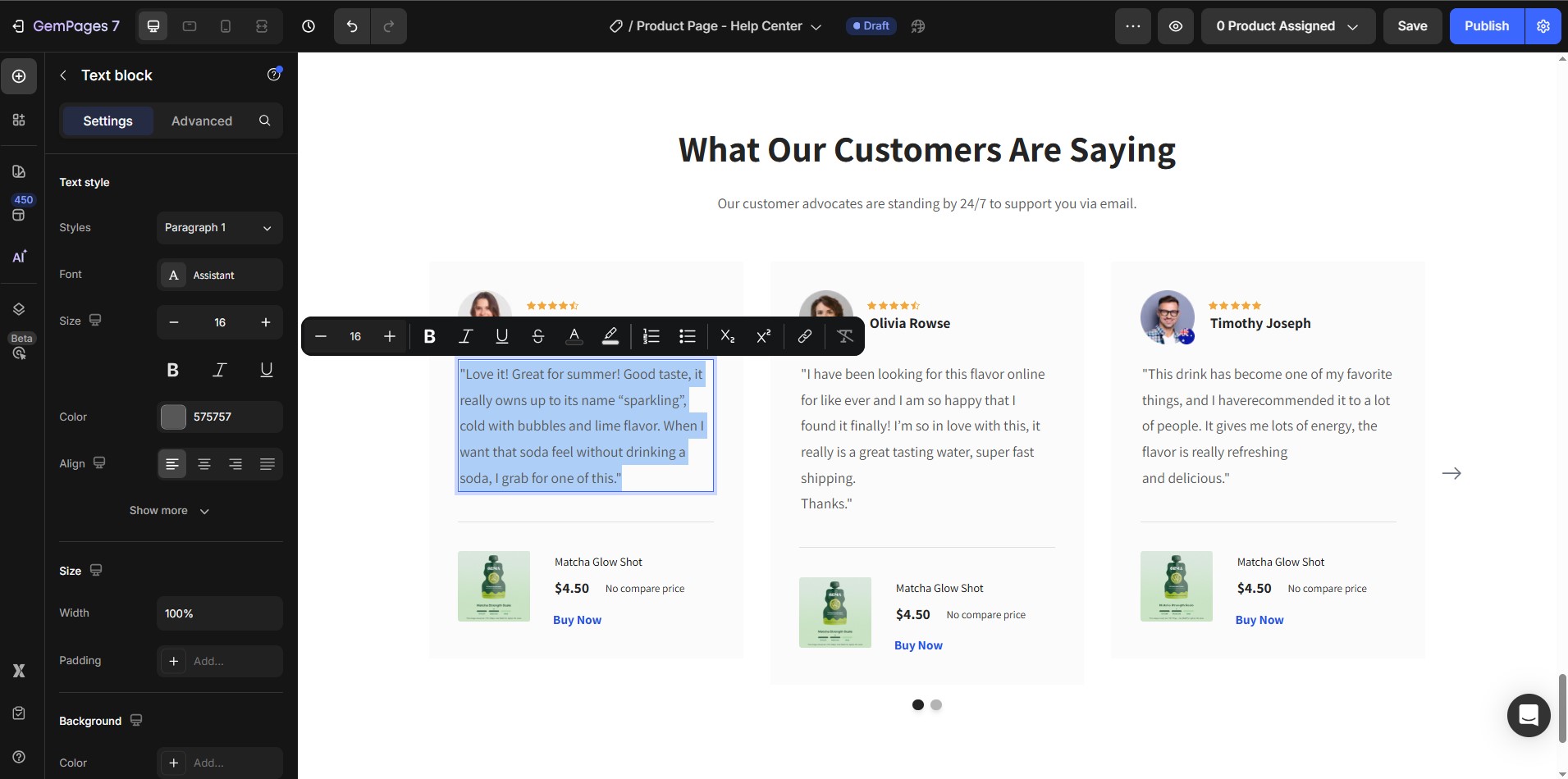Screen dimensions: 1568x779
Task: Select center text alignment
Action: click(204, 464)
